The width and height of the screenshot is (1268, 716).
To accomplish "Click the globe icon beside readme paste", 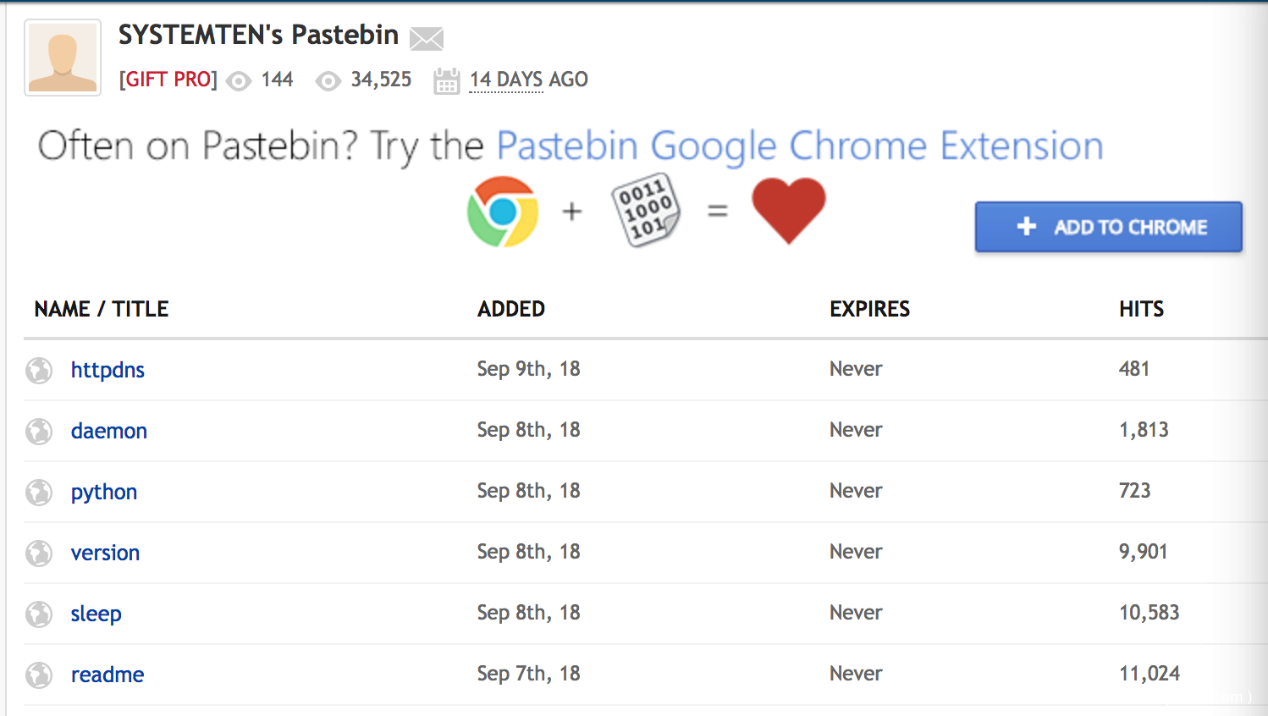I will pos(39,675).
